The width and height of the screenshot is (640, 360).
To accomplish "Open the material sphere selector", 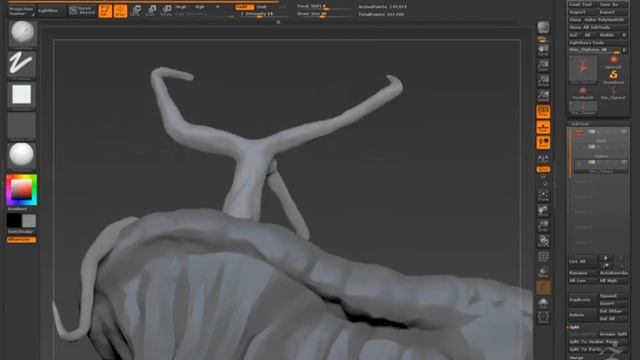I will (22, 156).
